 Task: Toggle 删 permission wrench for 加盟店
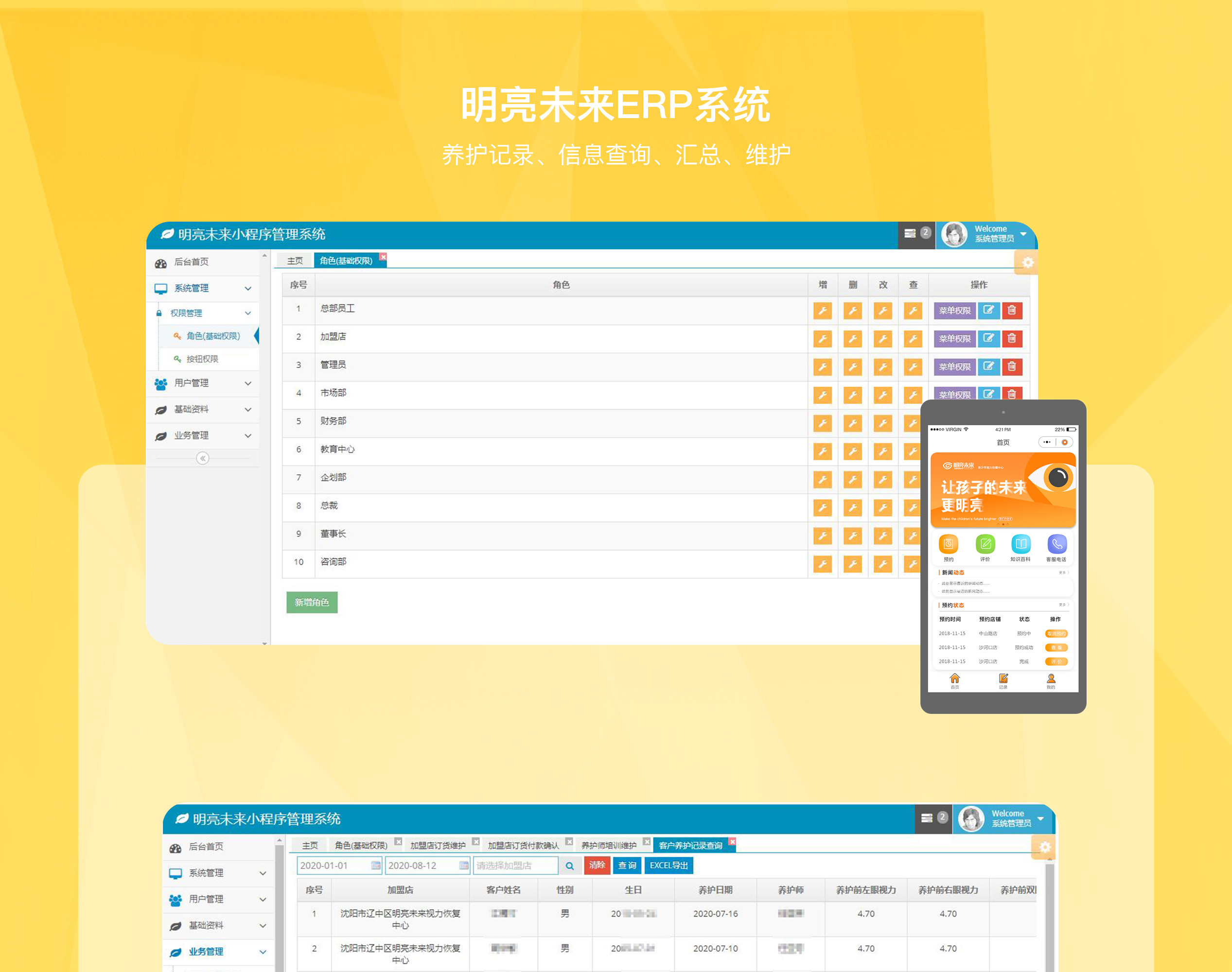[852, 339]
